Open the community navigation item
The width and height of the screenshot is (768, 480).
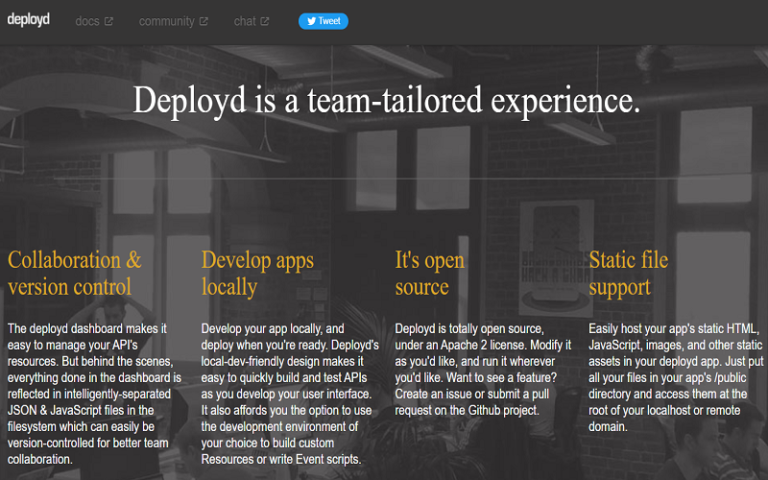166,21
